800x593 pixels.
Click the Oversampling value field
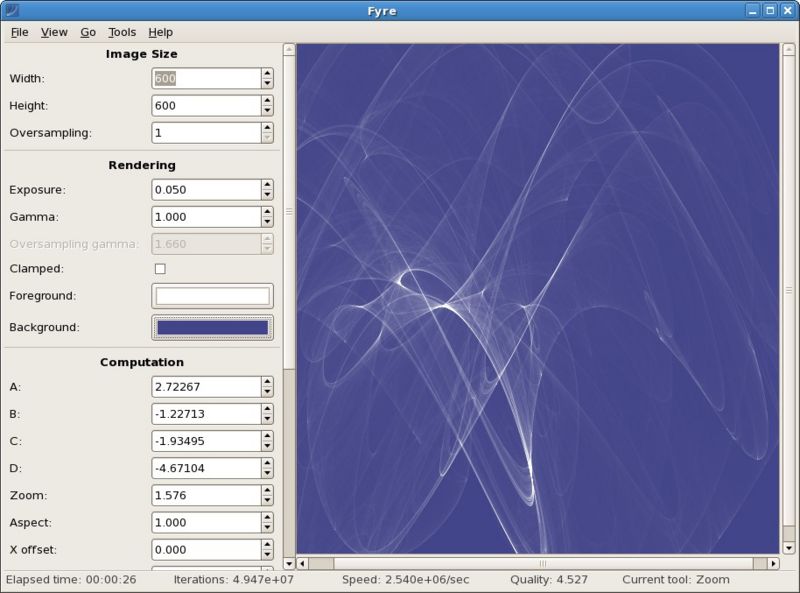(206, 133)
